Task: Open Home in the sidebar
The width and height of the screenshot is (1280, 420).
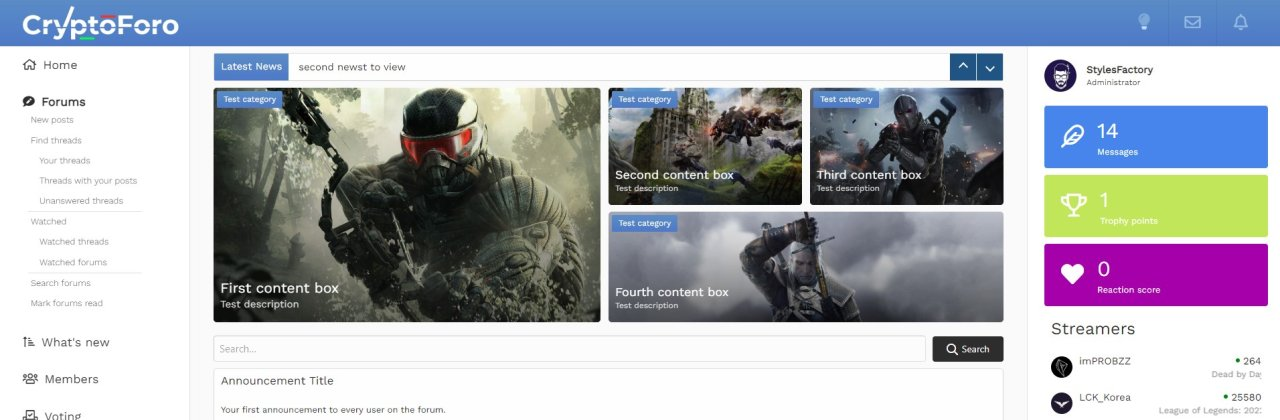Action: click(x=59, y=65)
